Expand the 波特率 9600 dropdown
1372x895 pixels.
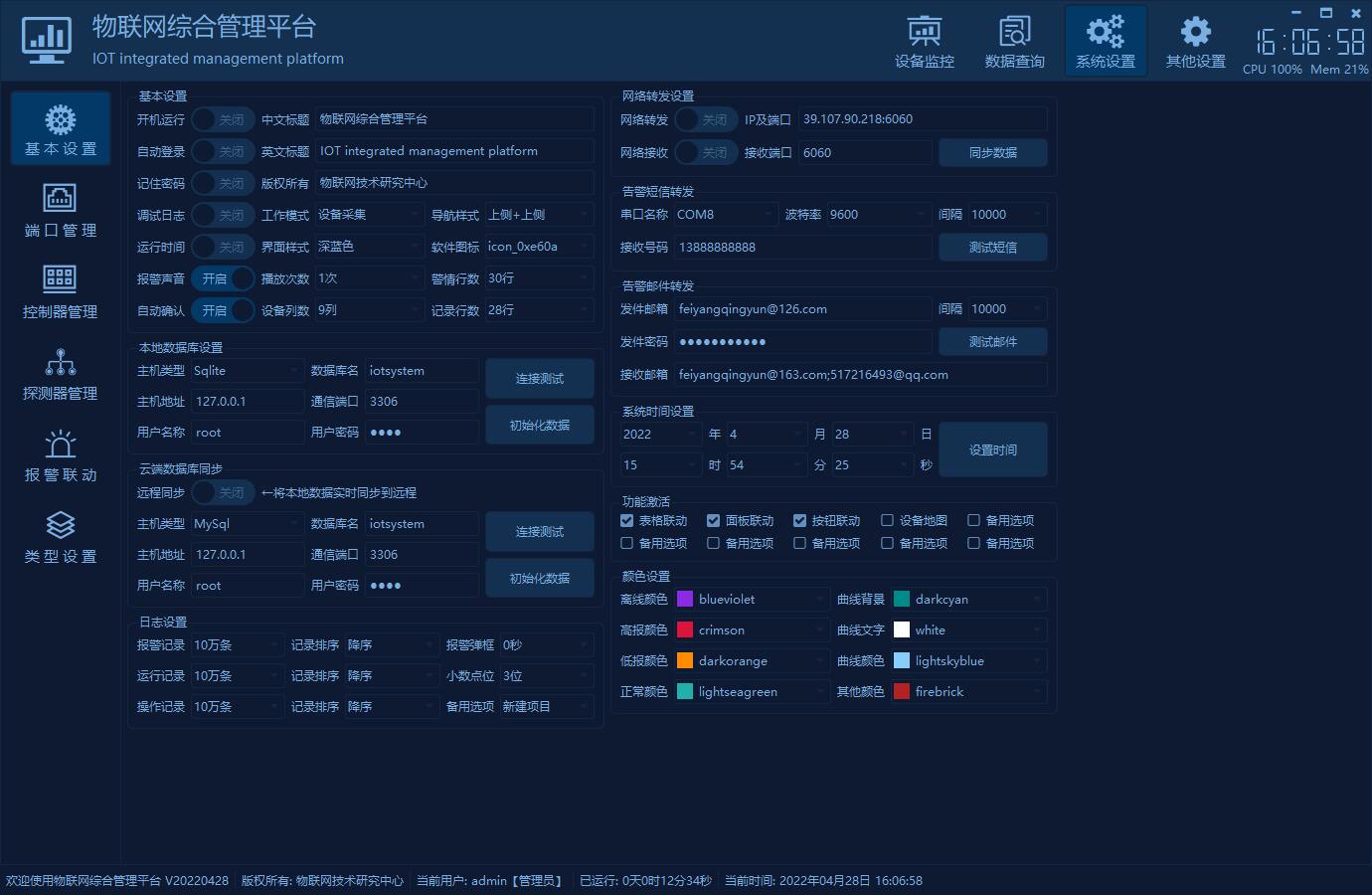click(879, 215)
